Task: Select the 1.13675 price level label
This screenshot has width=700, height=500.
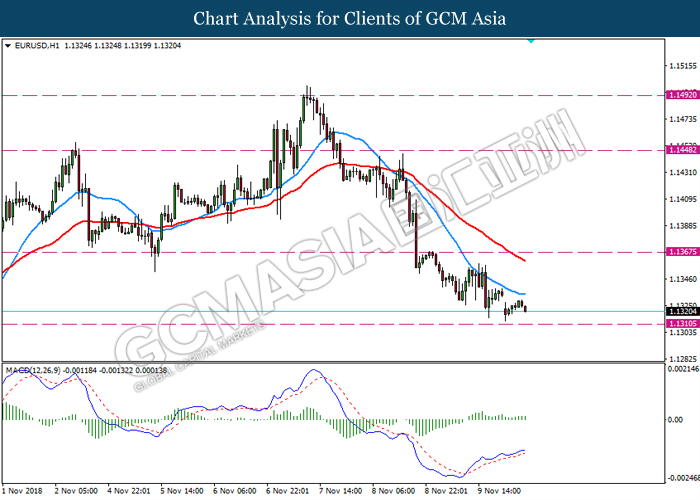Action: [x=683, y=252]
